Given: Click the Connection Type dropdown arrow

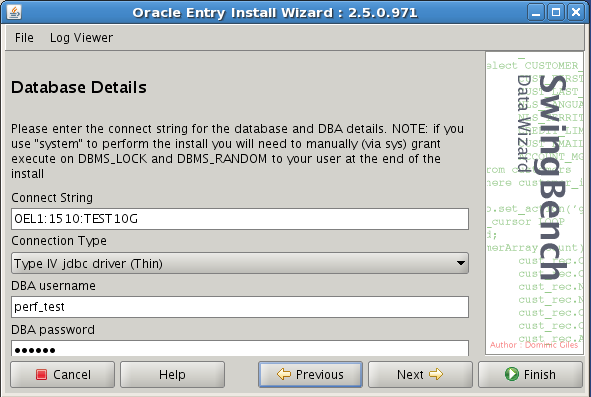Looking at the screenshot, I should point(461,263).
